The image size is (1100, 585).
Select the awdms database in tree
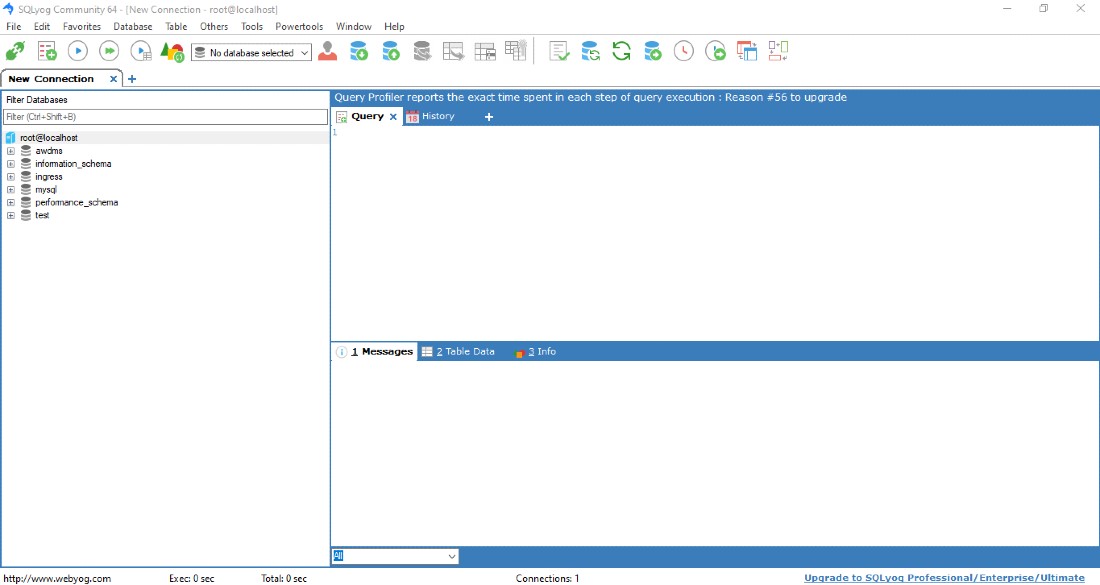click(x=49, y=151)
